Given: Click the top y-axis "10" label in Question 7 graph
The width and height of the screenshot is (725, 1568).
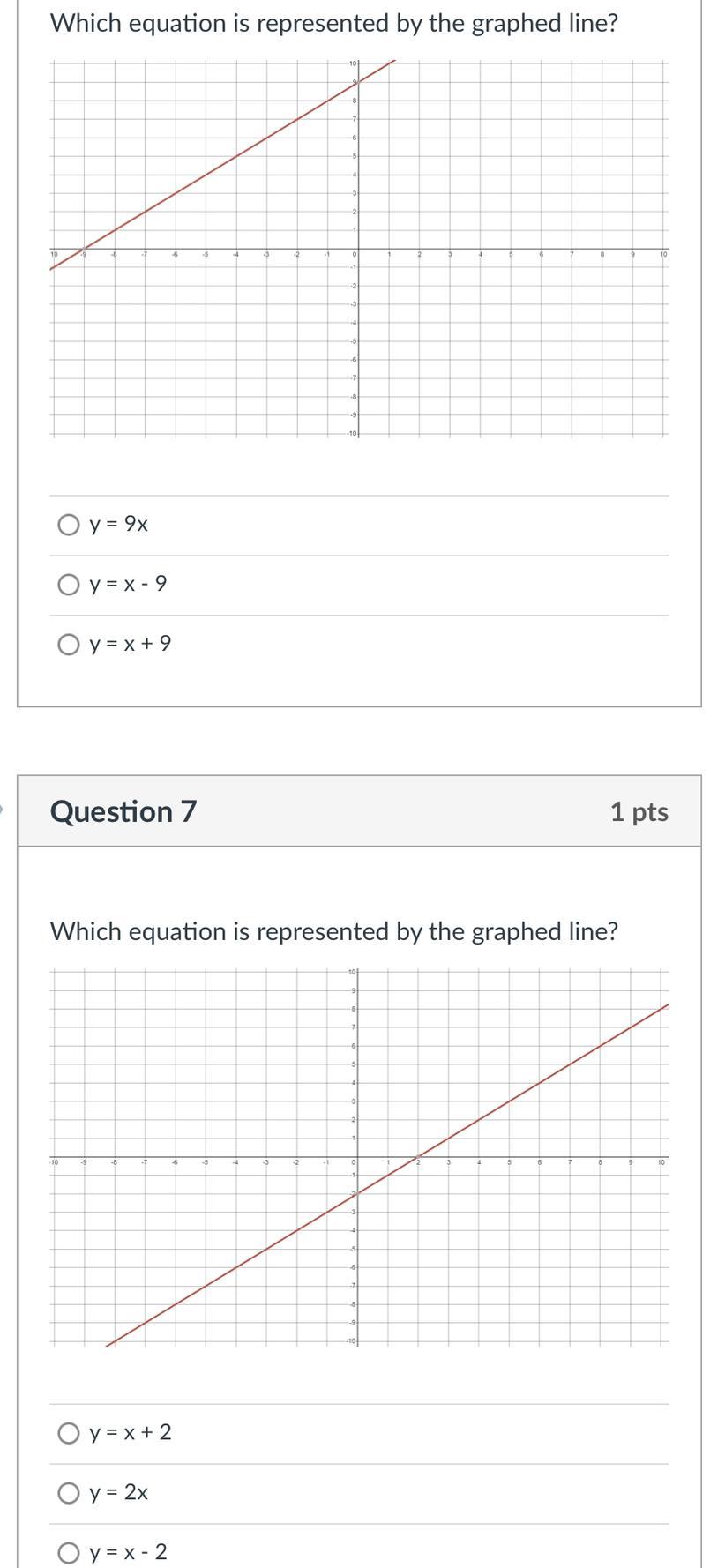Looking at the screenshot, I should [x=351, y=972].
